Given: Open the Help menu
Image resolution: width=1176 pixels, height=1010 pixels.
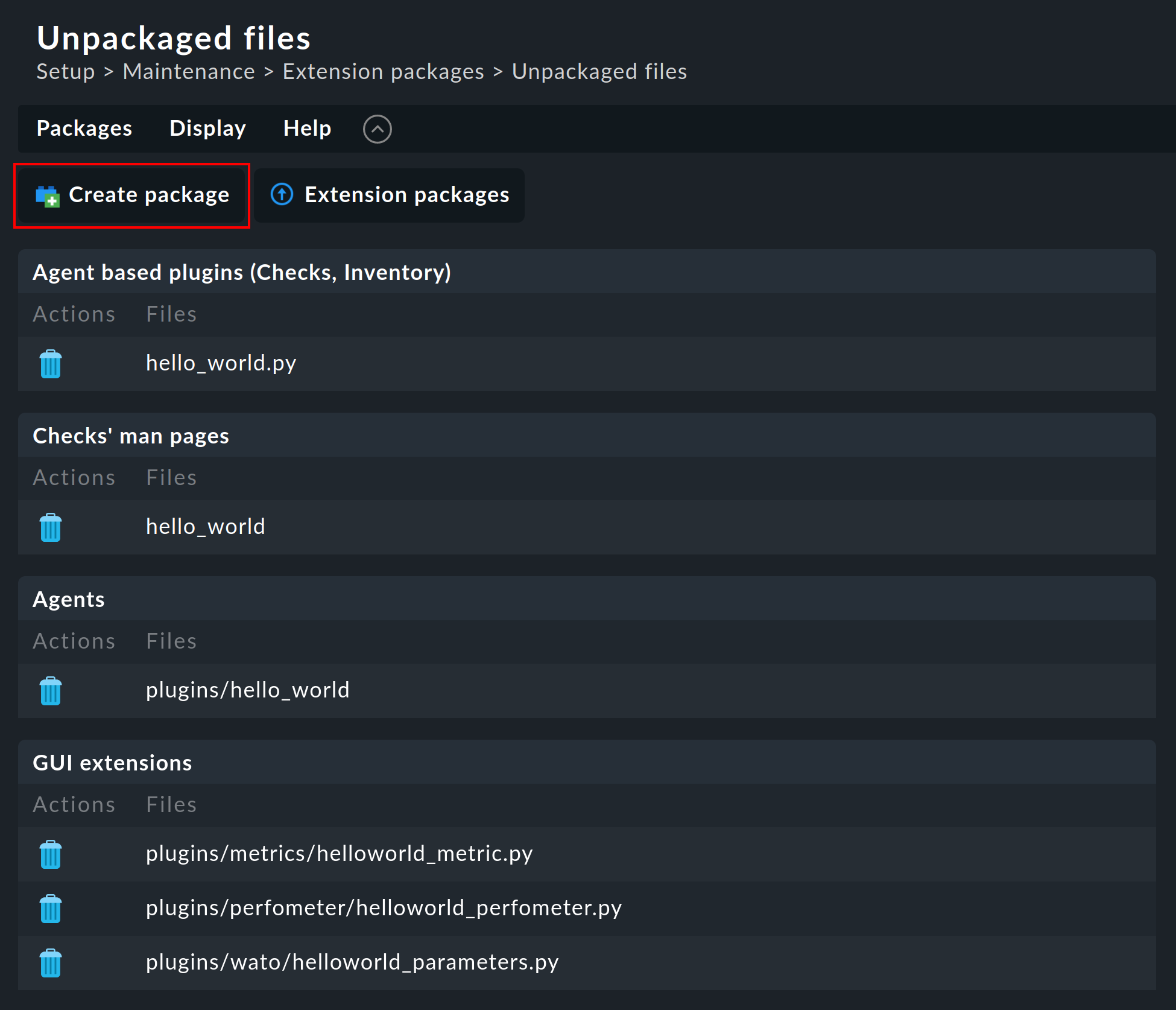Looking at the screenshot, I should coord(307,129).
